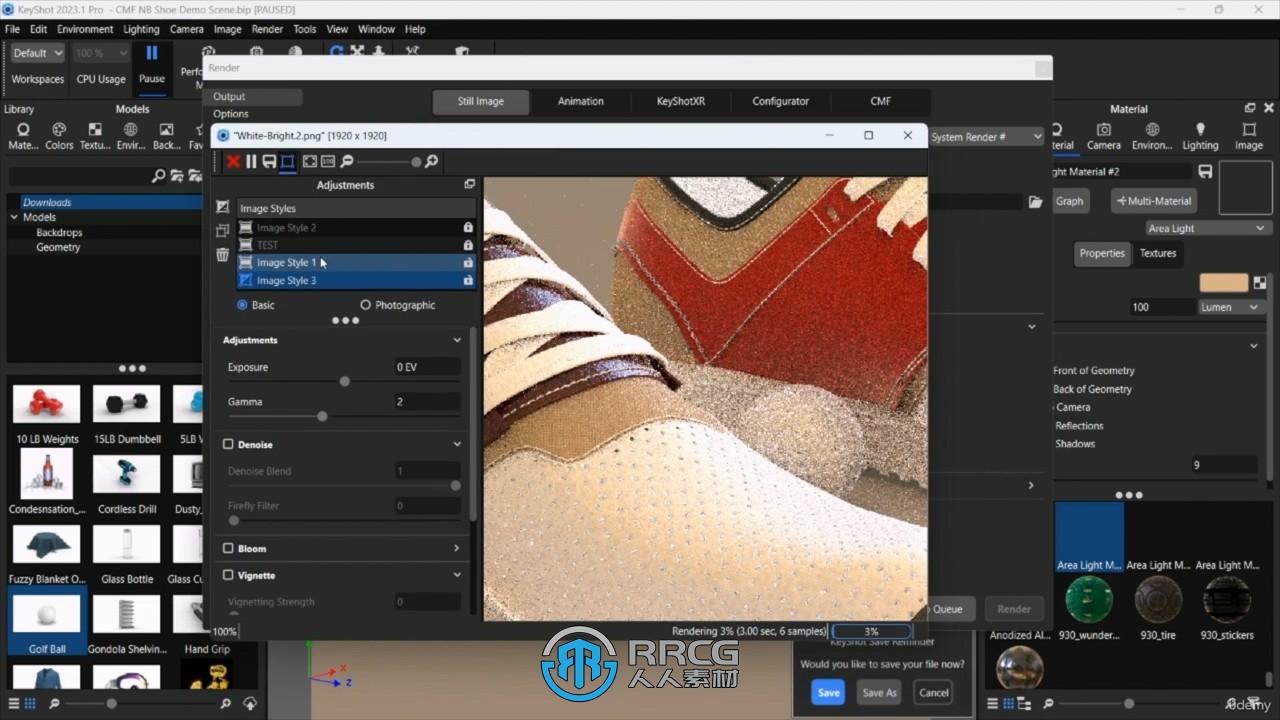The width and height of the screenshot is (1280, 720).
Task: Switch to the Camera project tab
Action: 1104,136
